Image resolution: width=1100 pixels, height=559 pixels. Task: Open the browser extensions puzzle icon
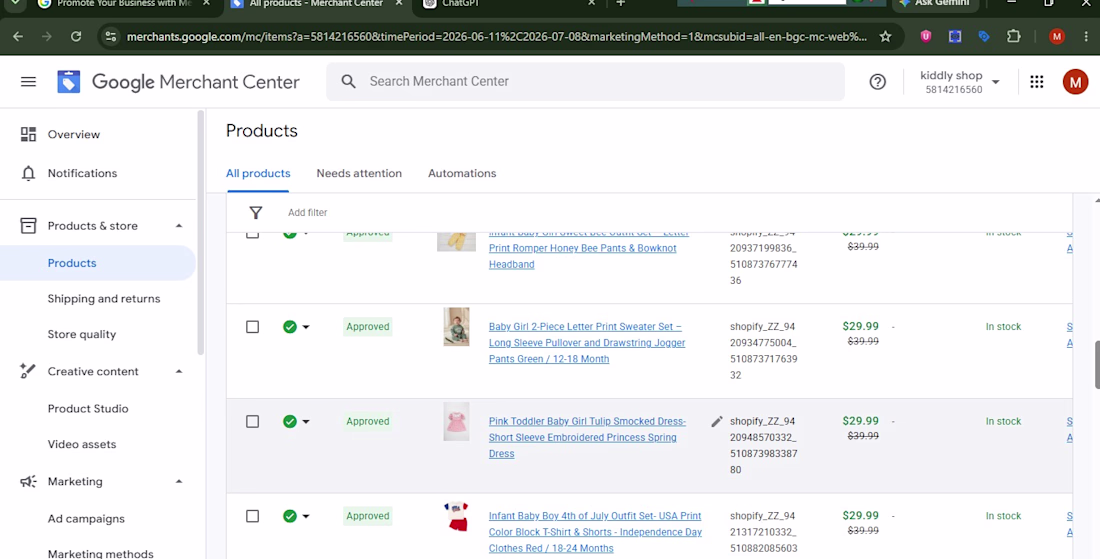[x=1013, y=36]
